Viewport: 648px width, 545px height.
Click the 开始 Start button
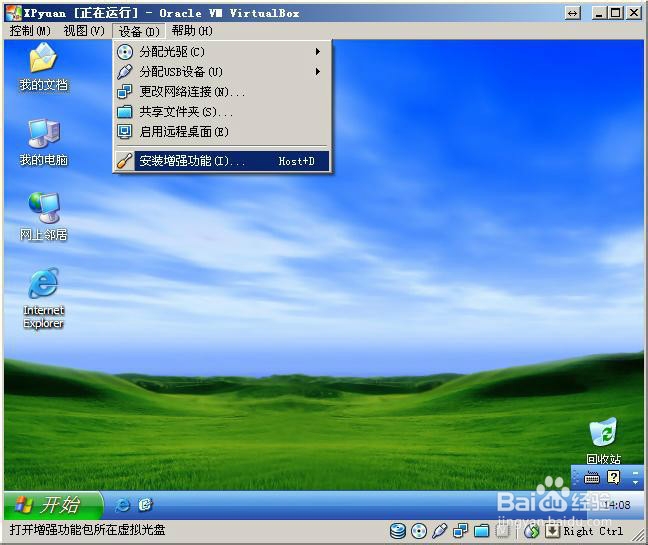[53, 505]
